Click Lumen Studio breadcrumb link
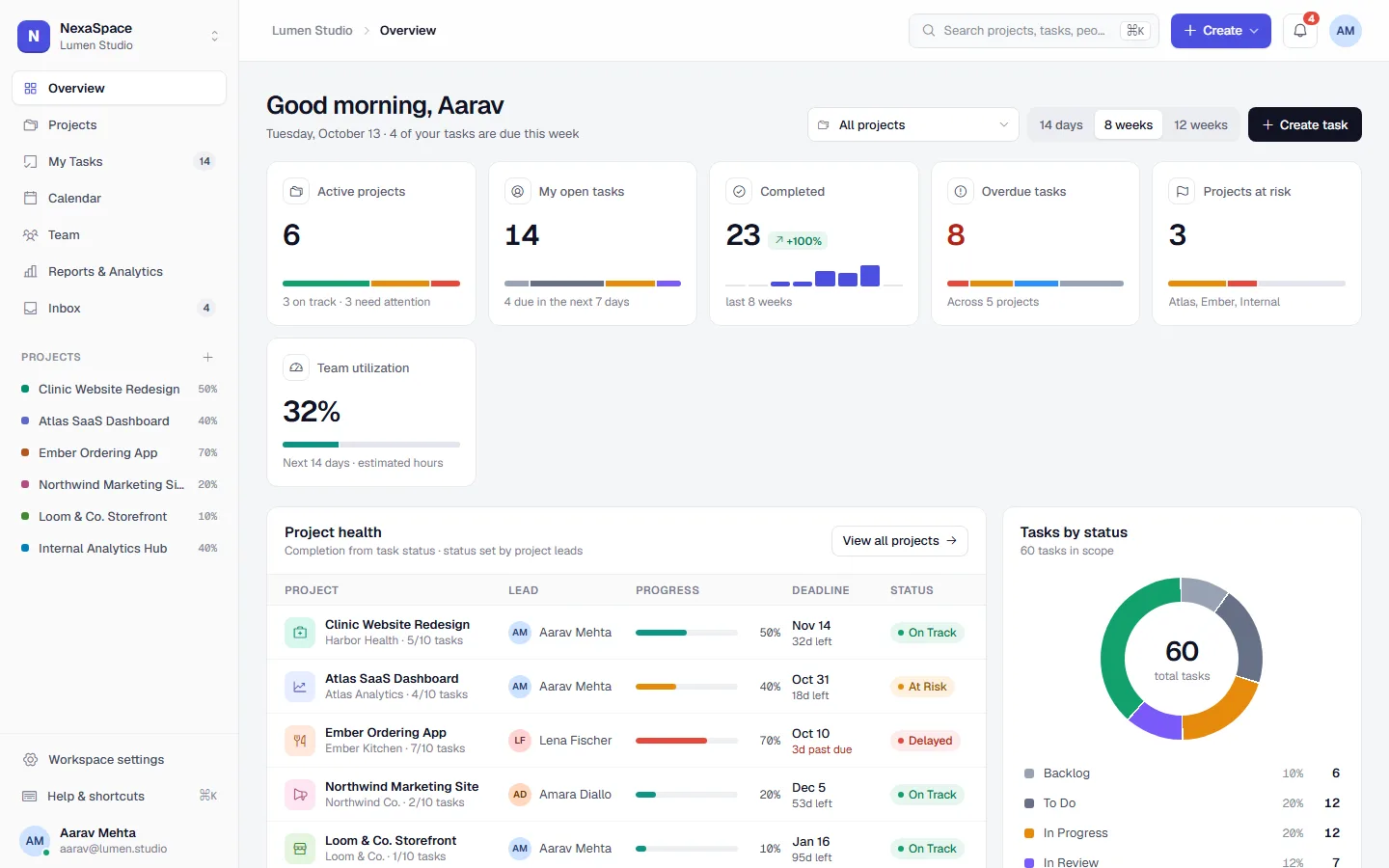This screenshot has width=1389, height=868. coord(313,31)
